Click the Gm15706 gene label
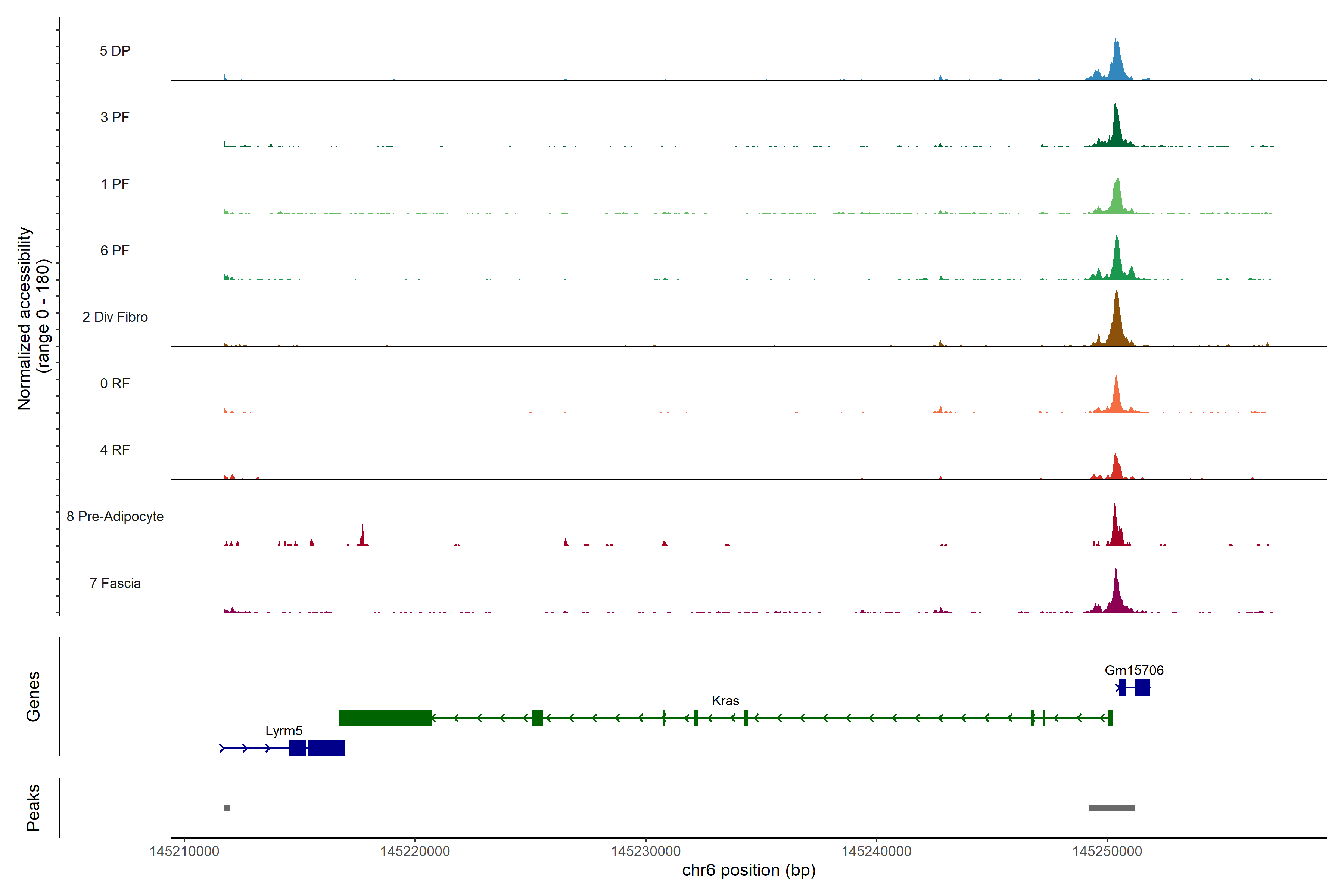The image size is (1344, 896). [x=1134, y=670]
